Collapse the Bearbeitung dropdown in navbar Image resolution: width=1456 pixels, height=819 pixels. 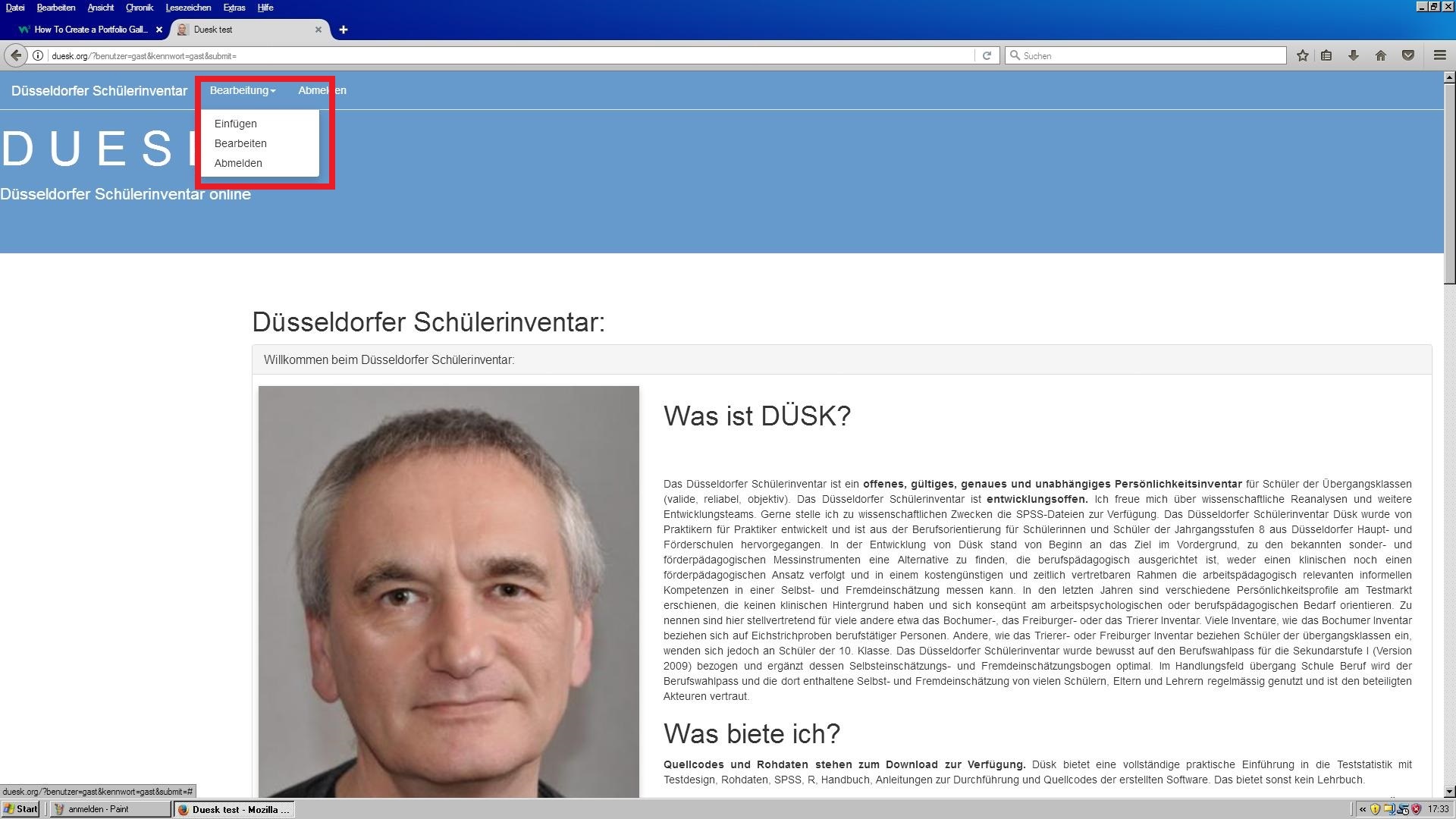242,90
